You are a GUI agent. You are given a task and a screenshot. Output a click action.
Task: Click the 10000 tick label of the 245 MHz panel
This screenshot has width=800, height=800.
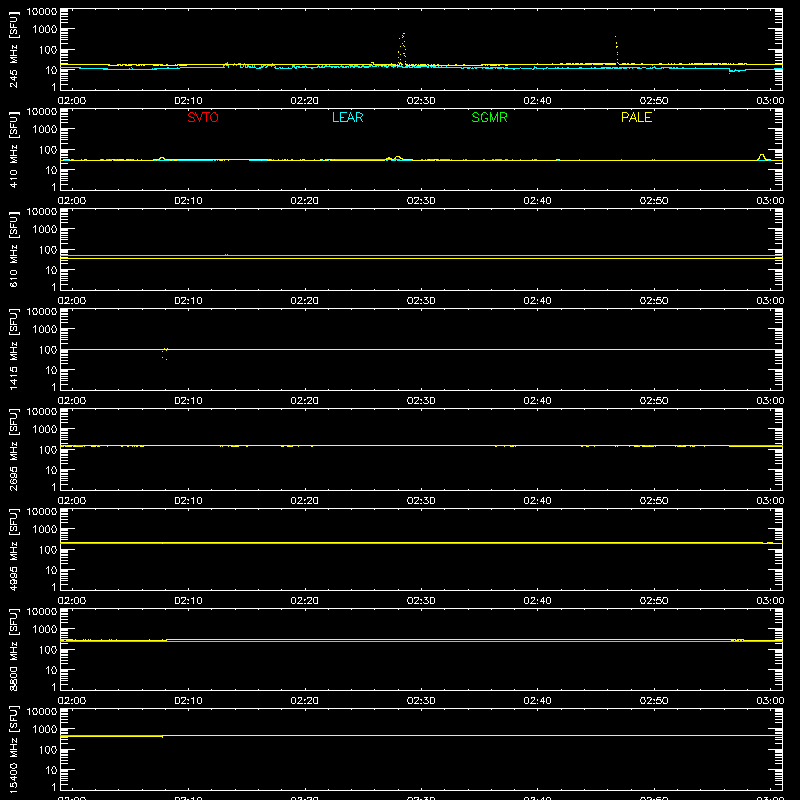point(42,11)
